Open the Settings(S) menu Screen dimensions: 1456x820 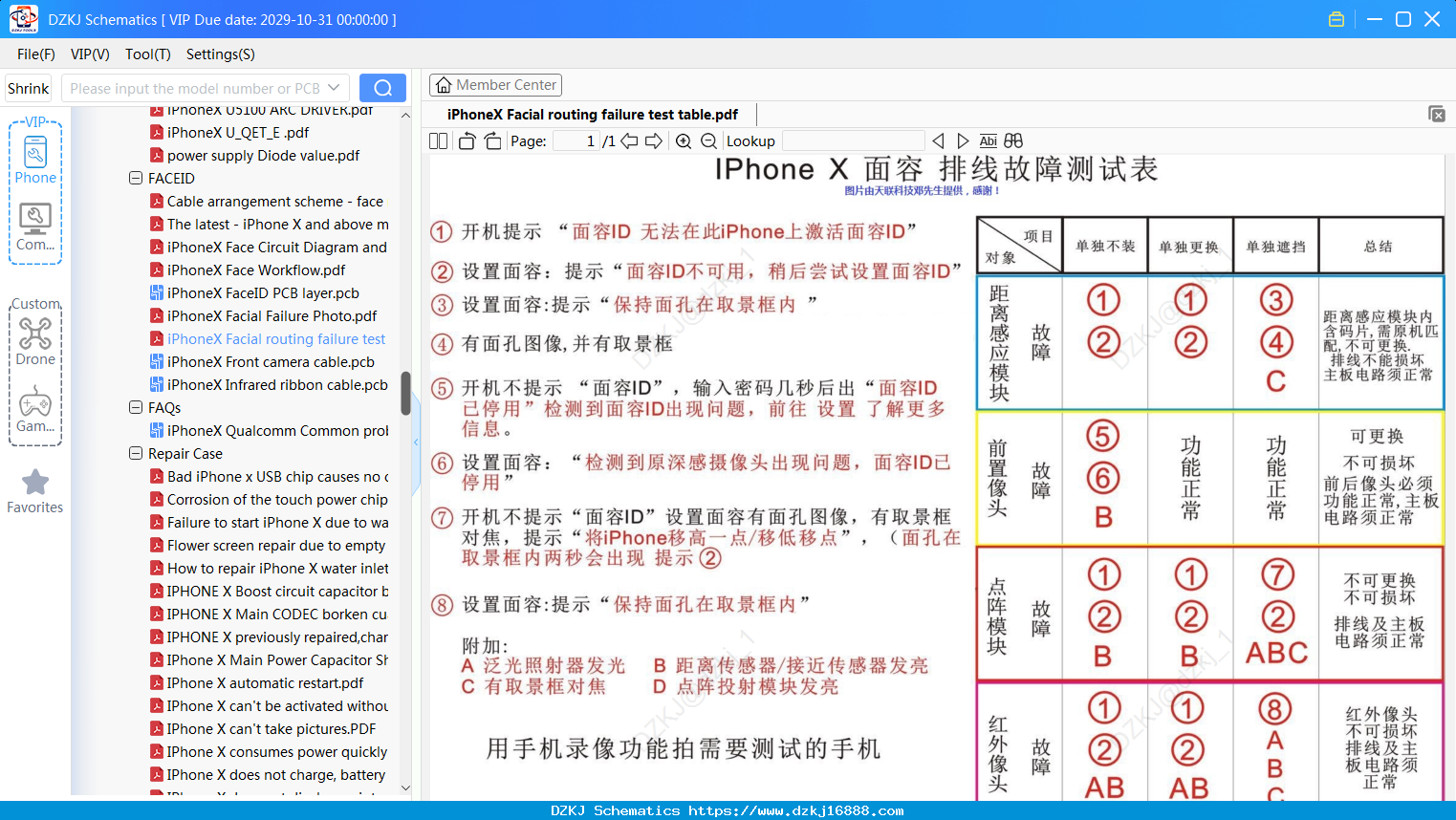tap(221, 54)
